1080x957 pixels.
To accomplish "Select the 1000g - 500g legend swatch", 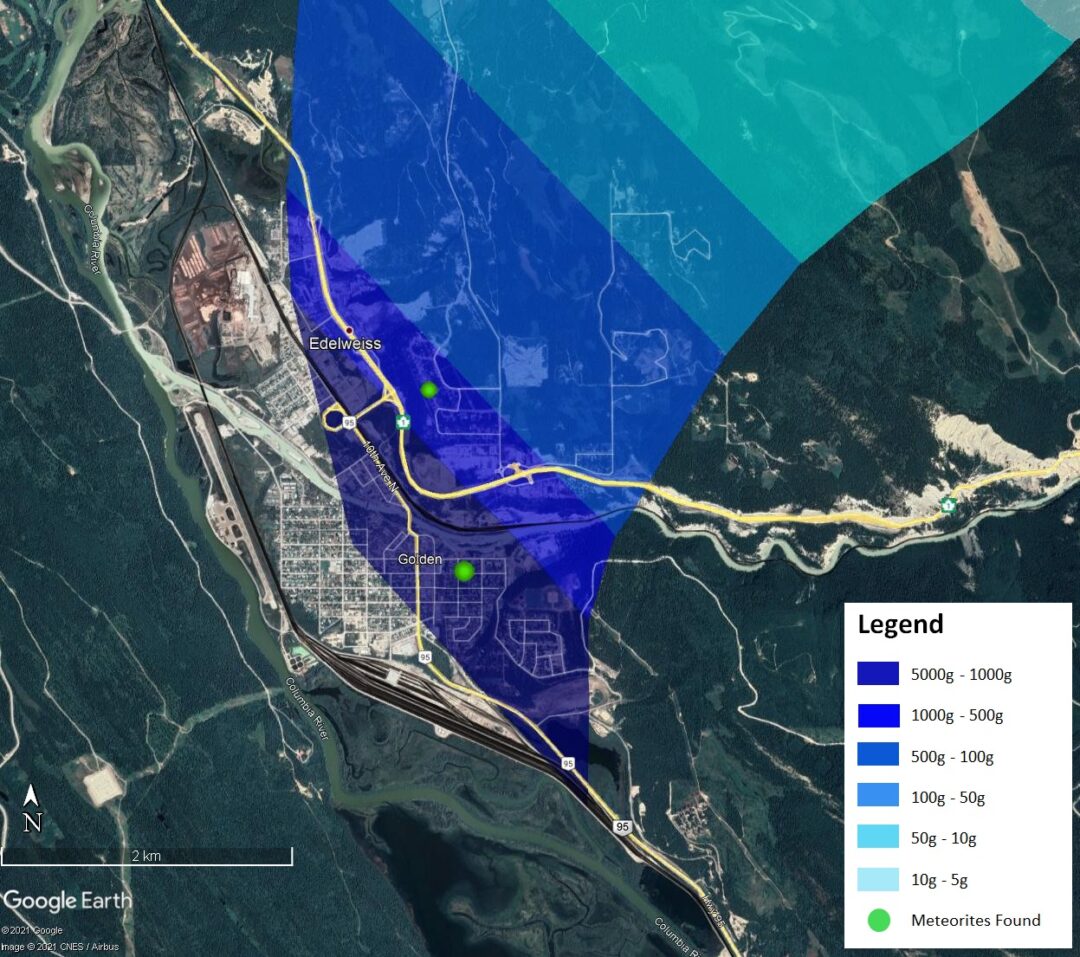I will 877,714.
